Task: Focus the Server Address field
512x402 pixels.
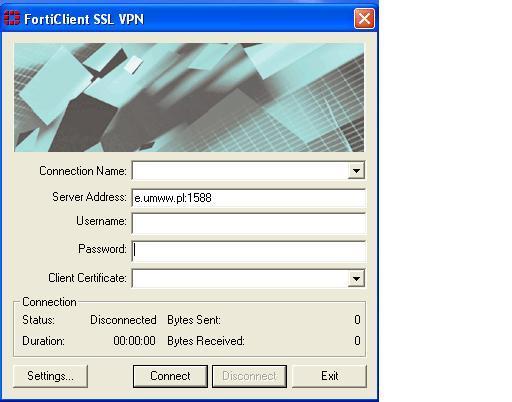Action: [x=249, y=198]
